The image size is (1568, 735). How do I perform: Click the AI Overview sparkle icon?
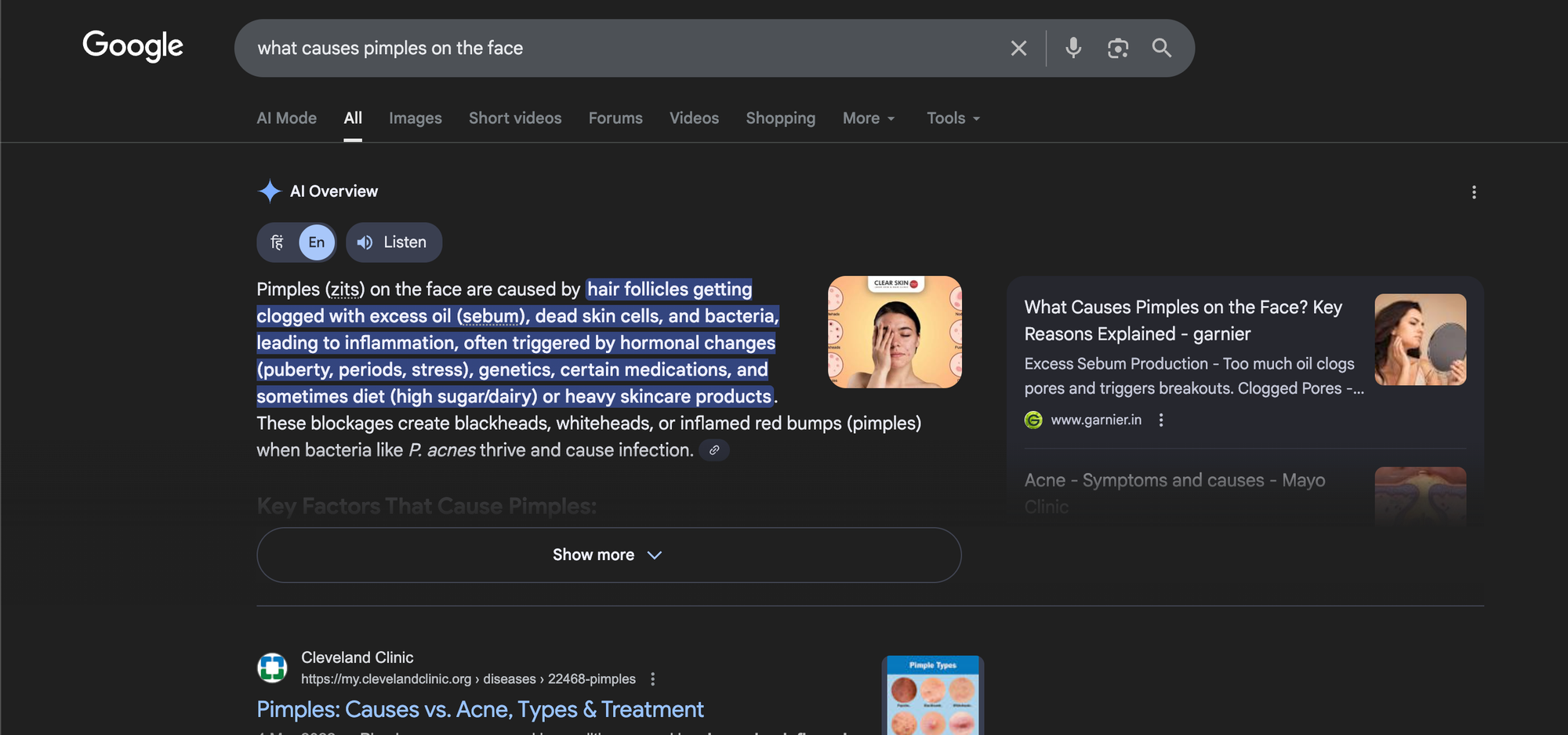click(x=268, y=191)
